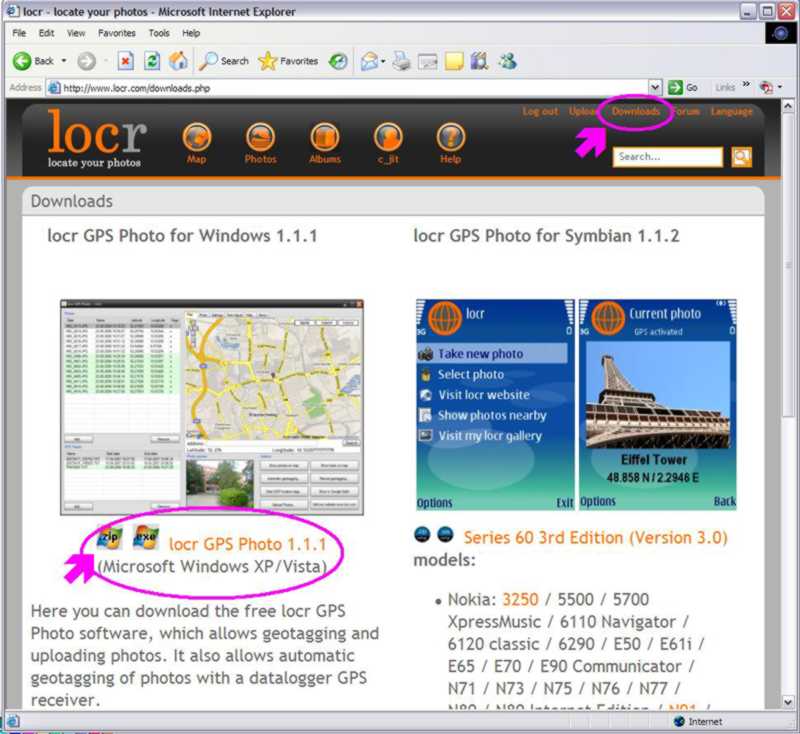Click the Messenger toolbar icon

(x=508, y=61)
